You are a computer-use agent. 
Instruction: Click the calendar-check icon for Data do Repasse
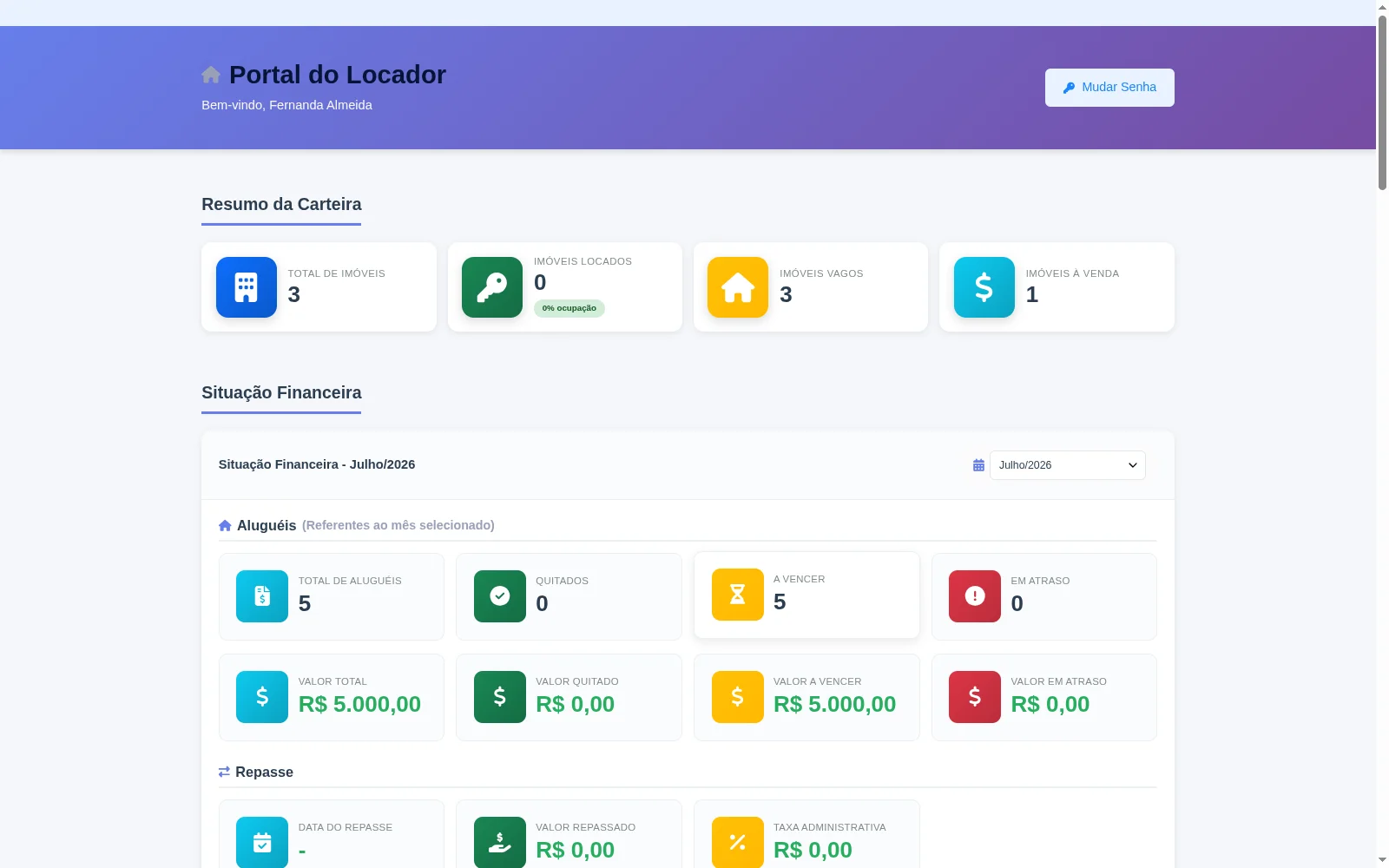(x=262, y=843)
